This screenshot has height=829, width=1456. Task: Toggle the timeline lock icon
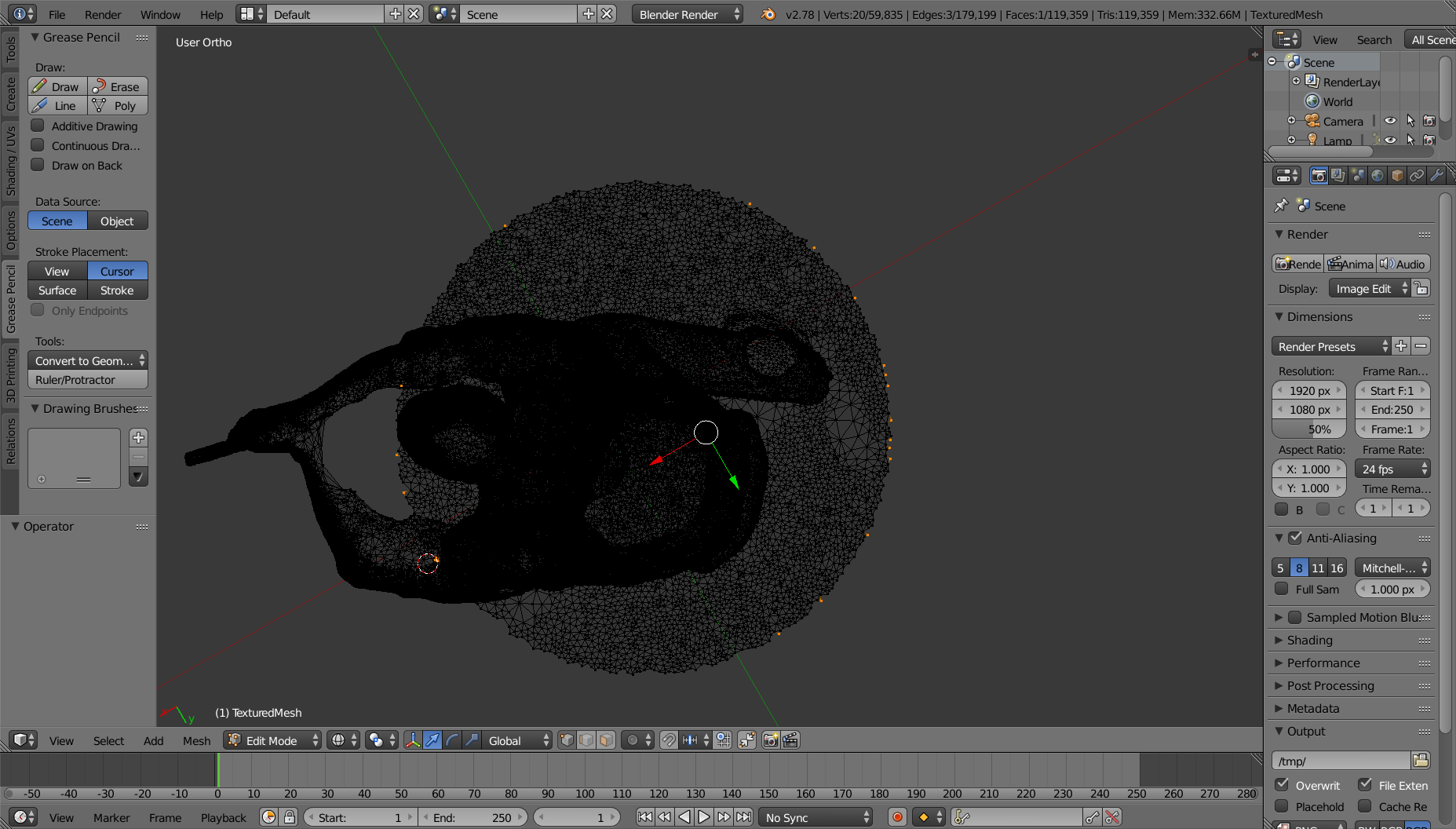289,816
